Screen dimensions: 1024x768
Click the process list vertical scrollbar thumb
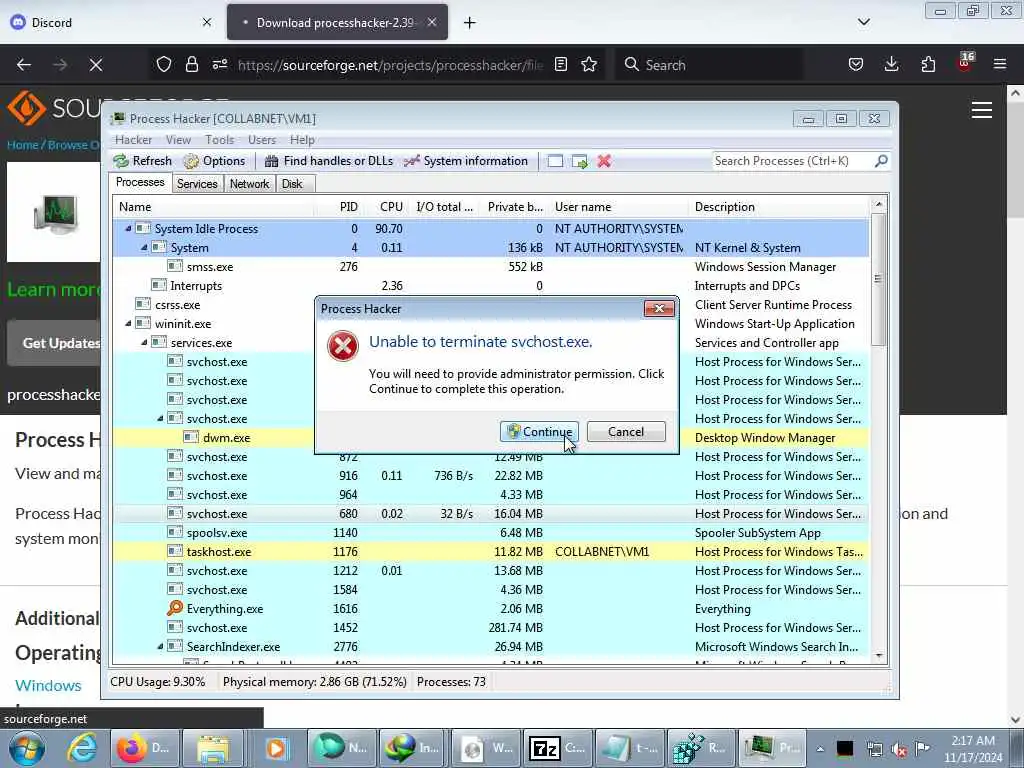[878, 280]
